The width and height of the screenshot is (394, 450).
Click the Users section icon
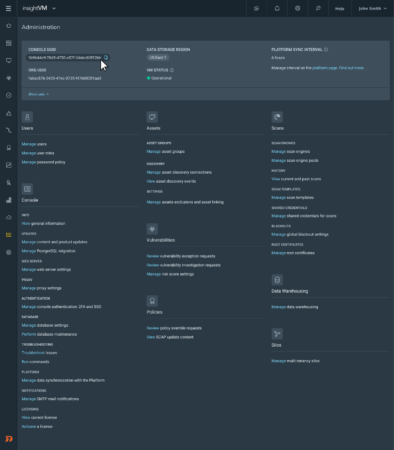click(27, 117)
